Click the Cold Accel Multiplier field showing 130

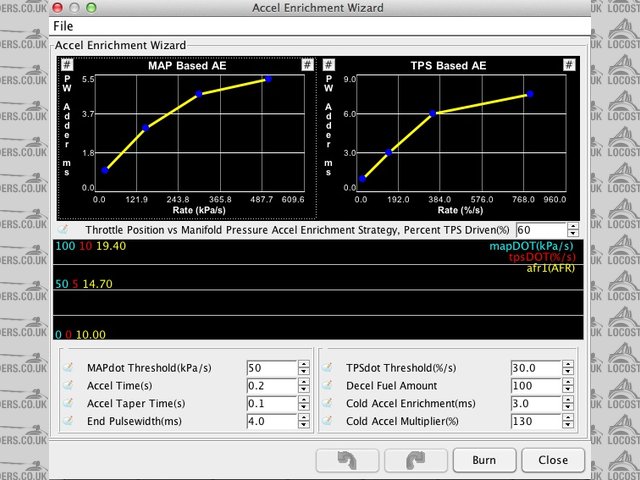click(536, 421)
